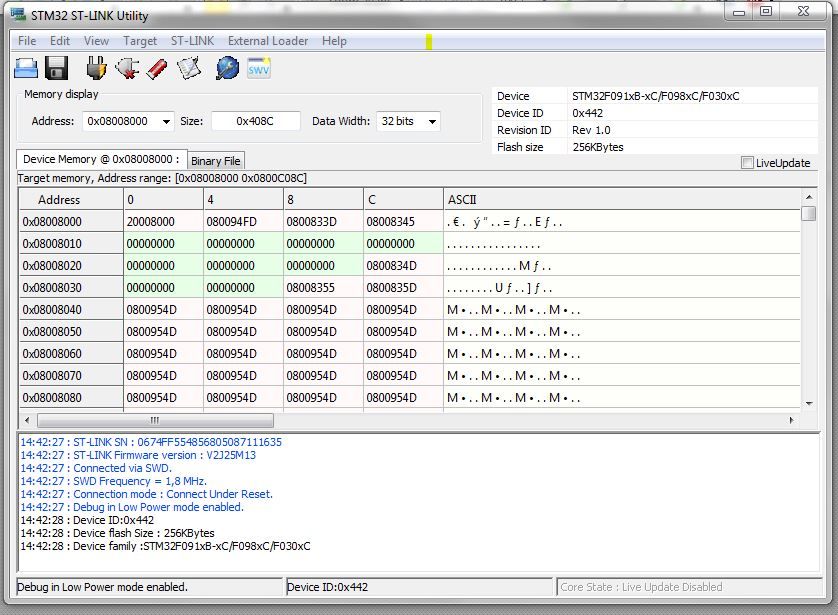
Task: Select cell 080094FD in the memory table
Action: point(244,221)
